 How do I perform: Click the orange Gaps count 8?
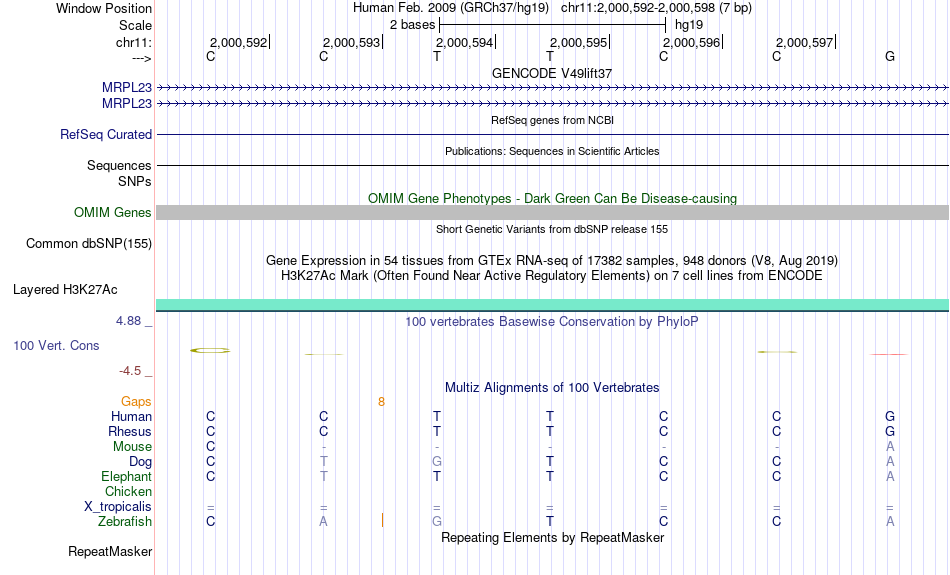[x=381, y=402]
